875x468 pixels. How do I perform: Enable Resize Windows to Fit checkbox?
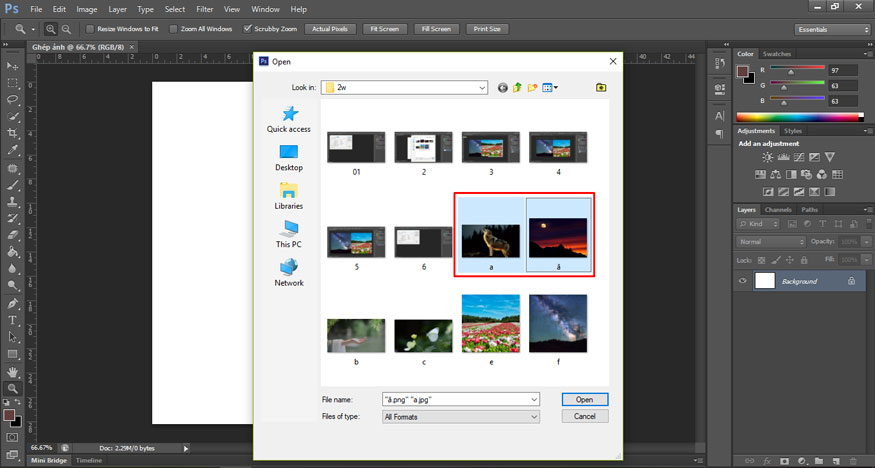pos(90,29)
